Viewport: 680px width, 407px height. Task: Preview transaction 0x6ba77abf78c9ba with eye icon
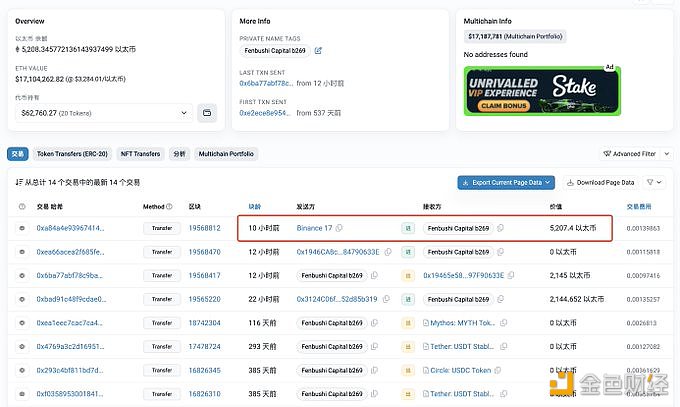[x=22, y=276]
